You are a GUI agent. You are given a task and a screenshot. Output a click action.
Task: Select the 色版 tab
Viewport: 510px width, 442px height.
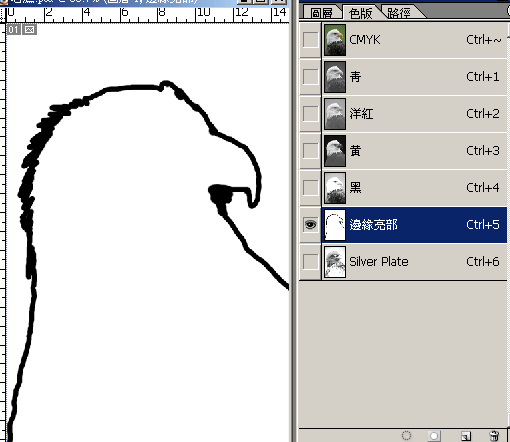[361, 13]
